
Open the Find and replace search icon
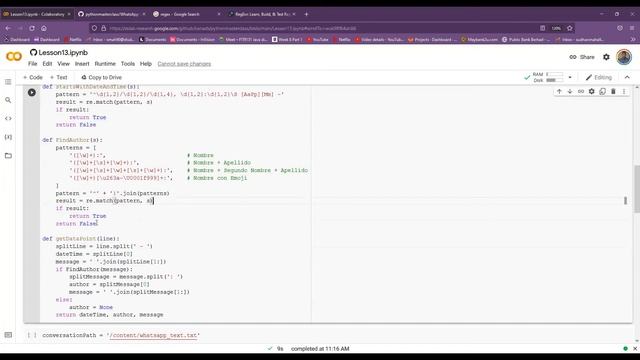click(x=8, y=100)
